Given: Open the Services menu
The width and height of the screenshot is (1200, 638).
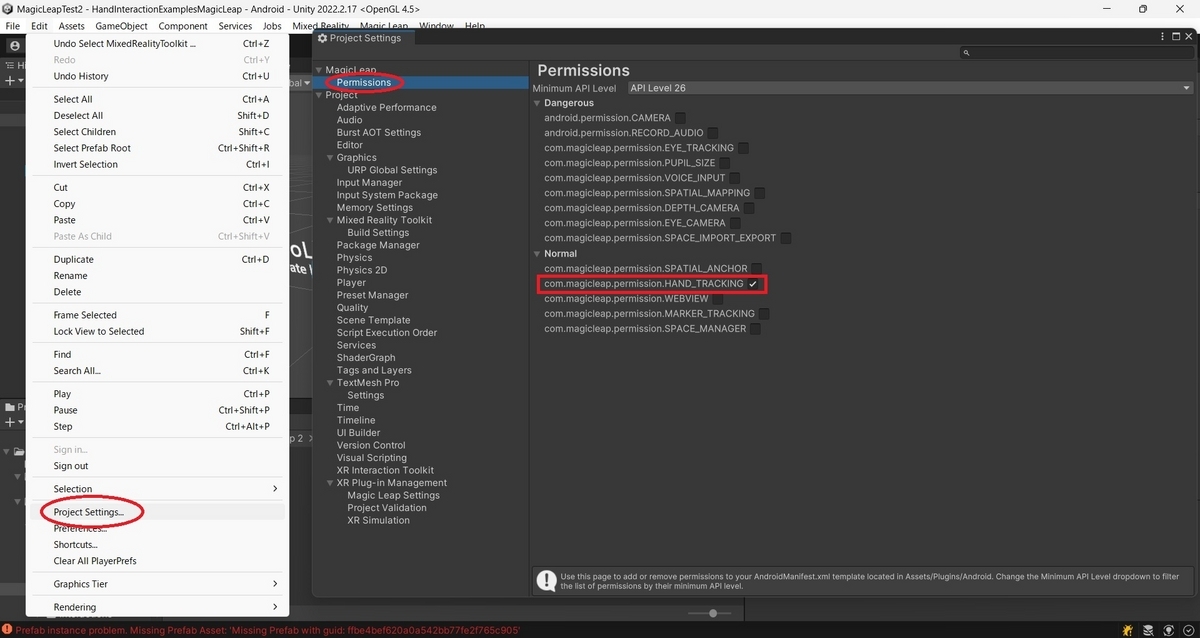Looking at the screenshot, I should tap(235, 26).
